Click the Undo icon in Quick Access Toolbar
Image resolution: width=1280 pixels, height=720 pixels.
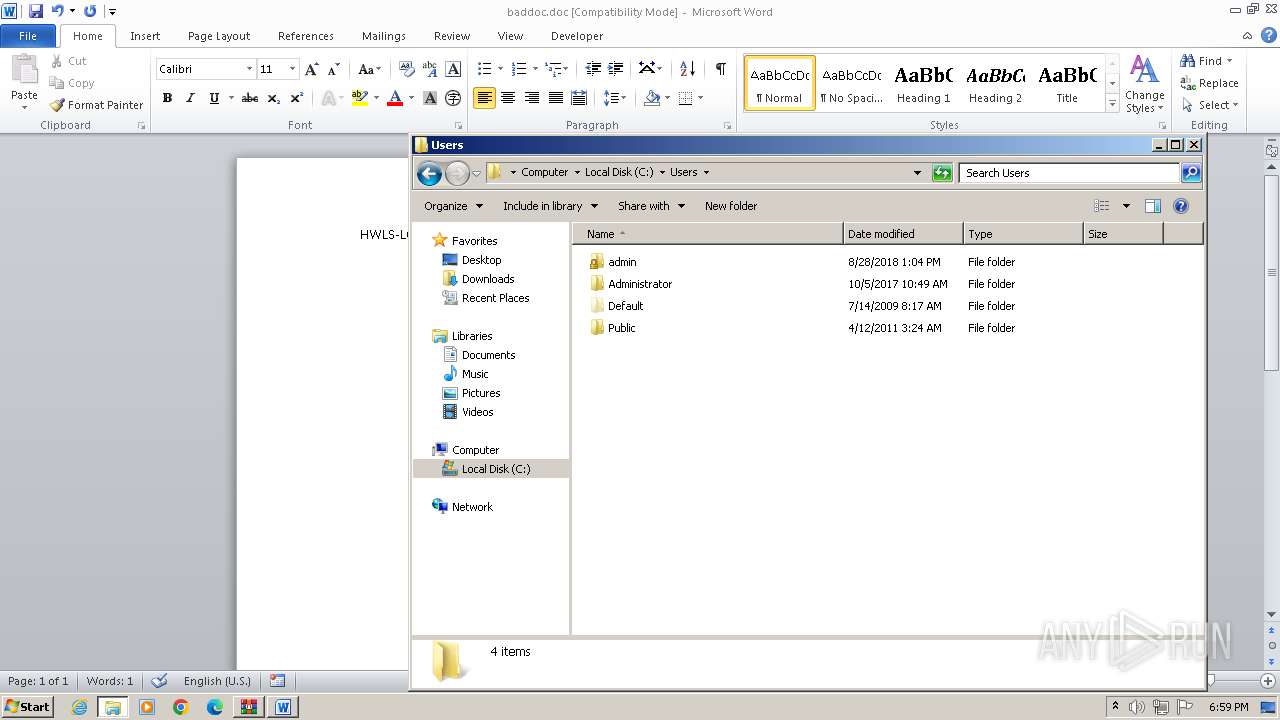[57, 11]
